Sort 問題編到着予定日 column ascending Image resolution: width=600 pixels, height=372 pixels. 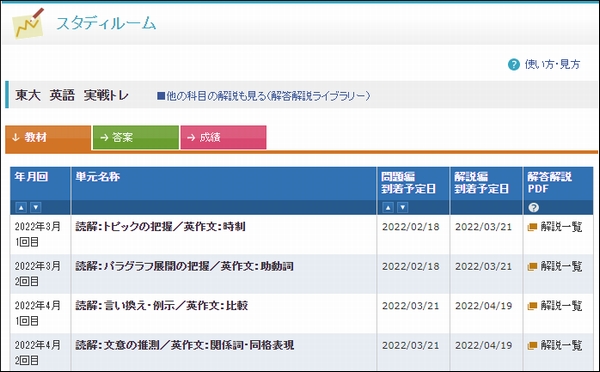point(388,207)
